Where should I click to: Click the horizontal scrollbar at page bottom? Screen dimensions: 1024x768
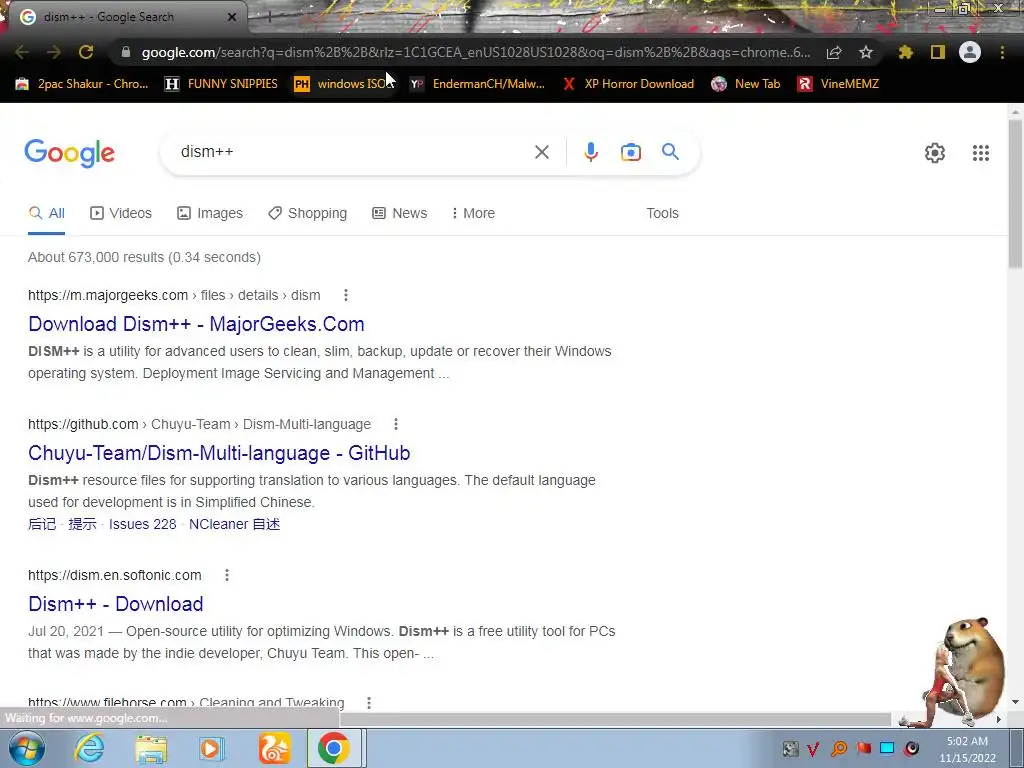(615, 719)
